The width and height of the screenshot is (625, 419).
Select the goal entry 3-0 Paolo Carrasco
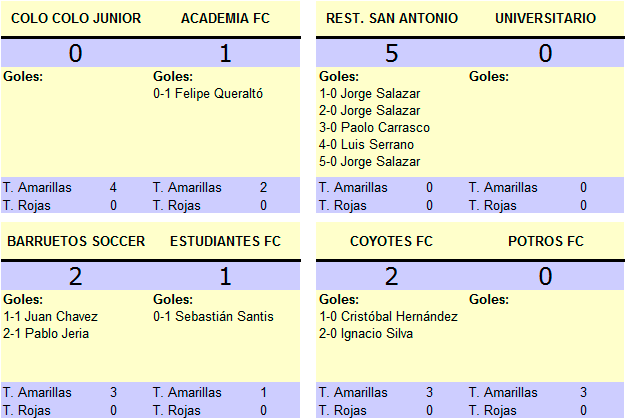[374, 128]
